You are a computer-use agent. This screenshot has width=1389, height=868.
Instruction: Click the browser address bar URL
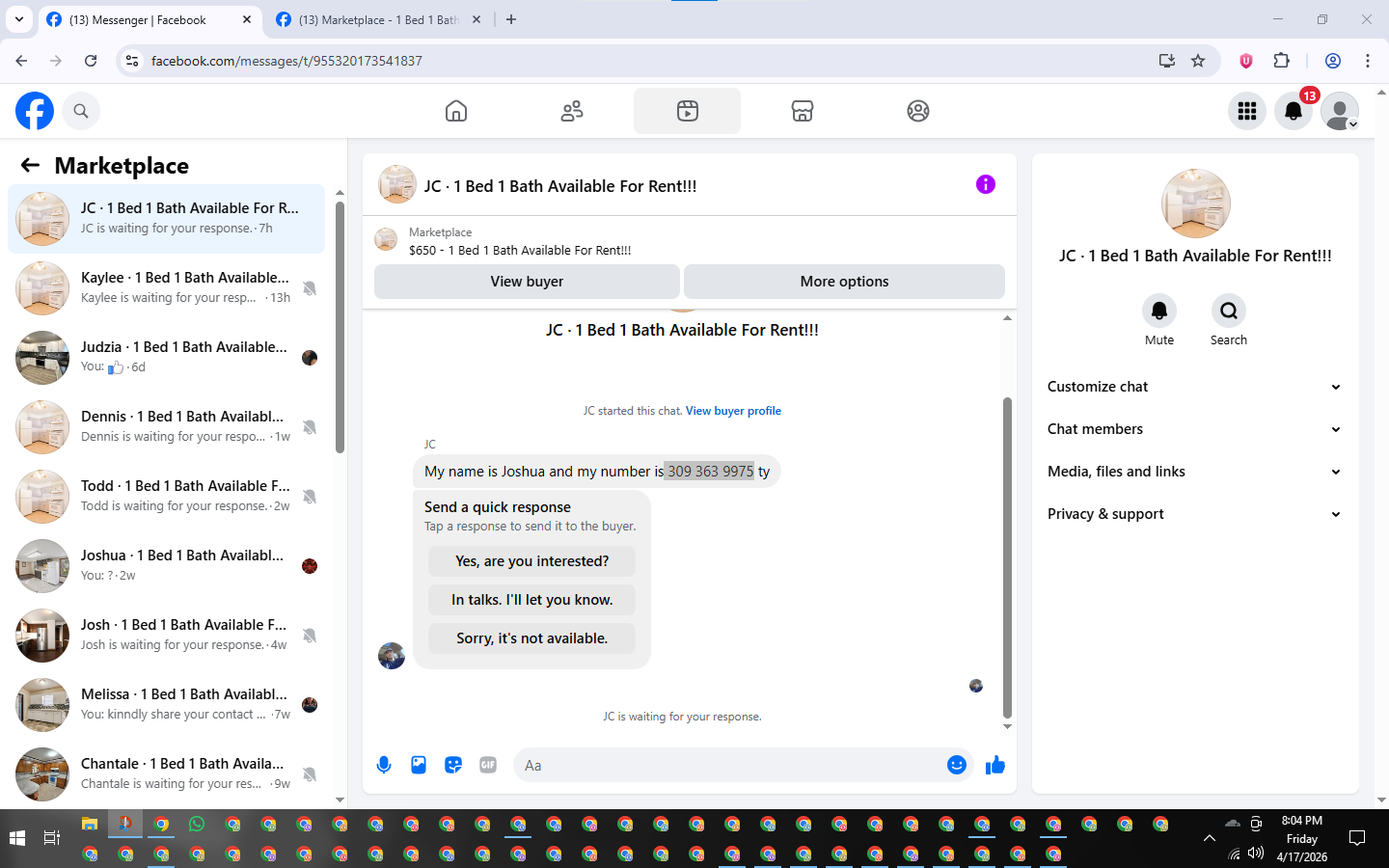286,61
